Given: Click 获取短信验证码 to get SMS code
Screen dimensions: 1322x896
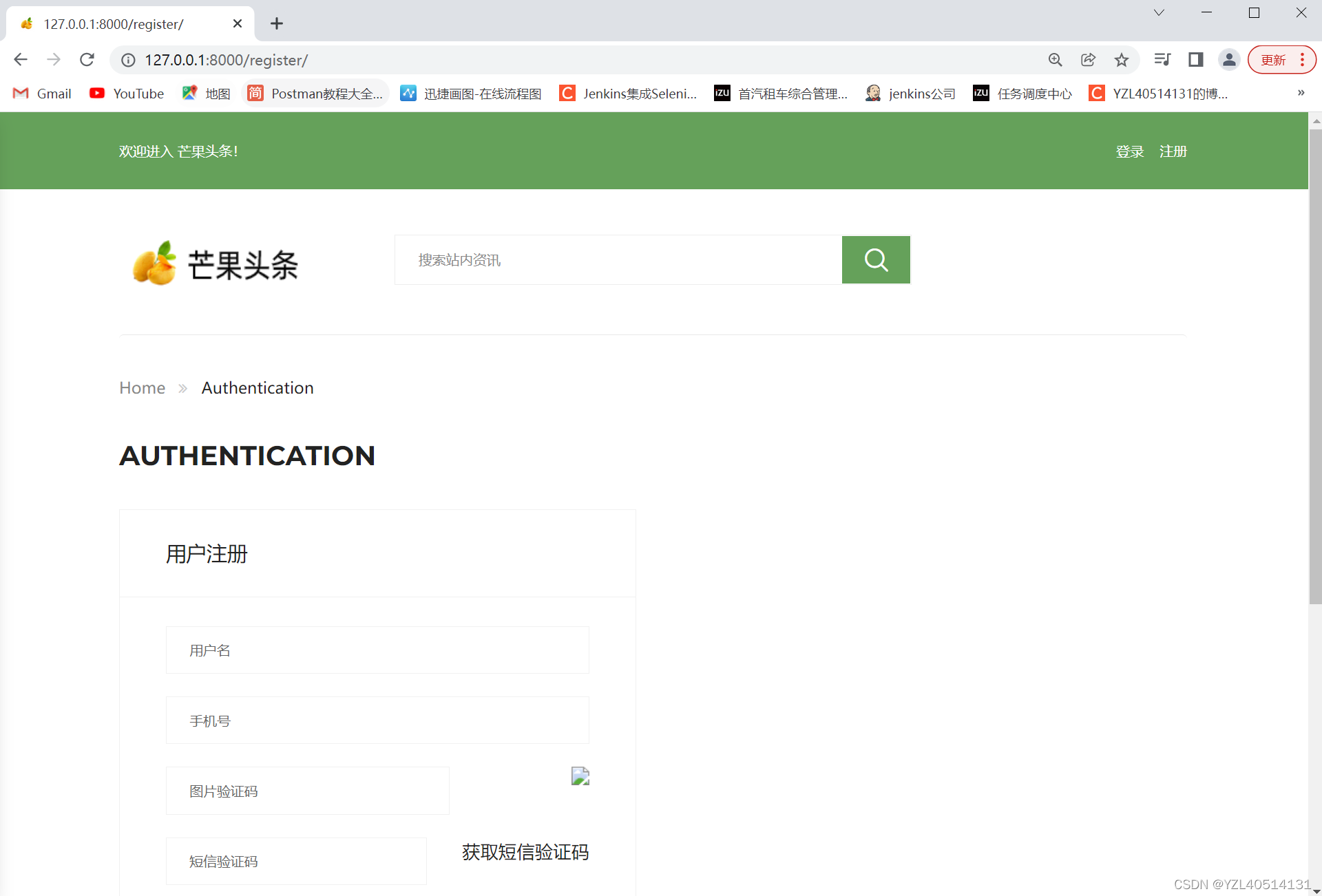Looking at the screenshot, I should [x=525, y=852].
